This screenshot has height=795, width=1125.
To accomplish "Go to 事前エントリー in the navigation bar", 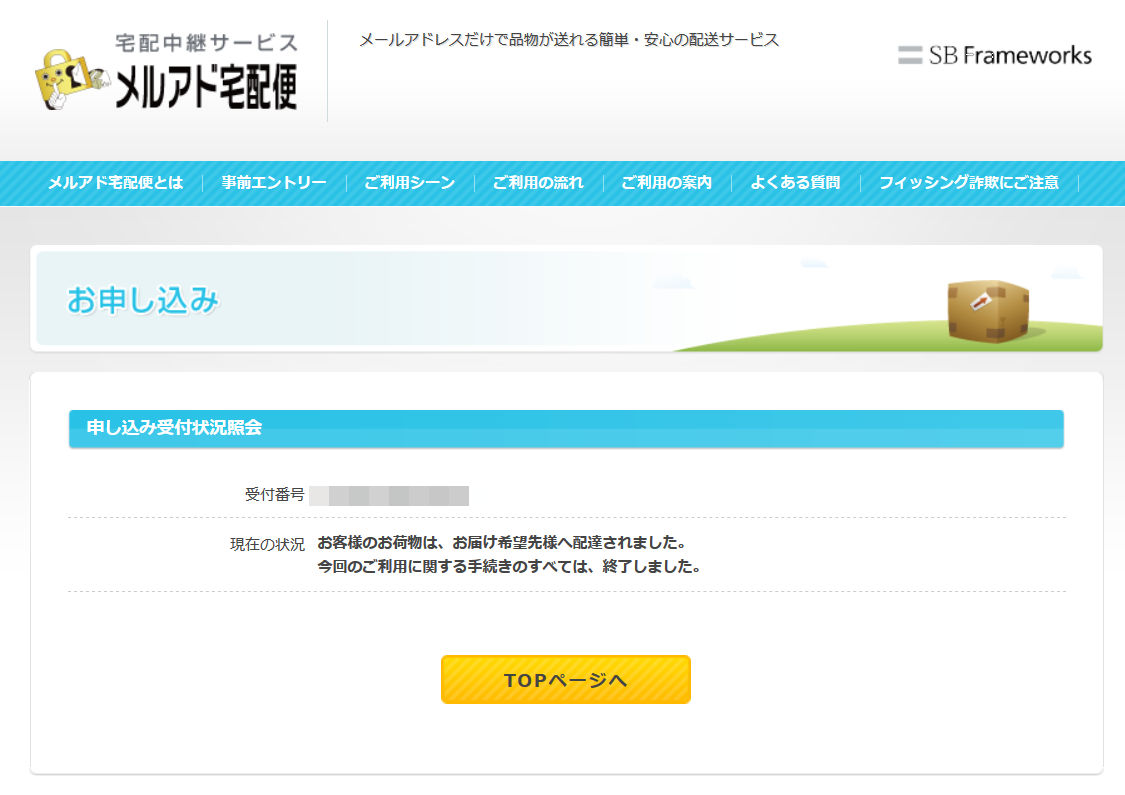I will (x=274, y=183).
